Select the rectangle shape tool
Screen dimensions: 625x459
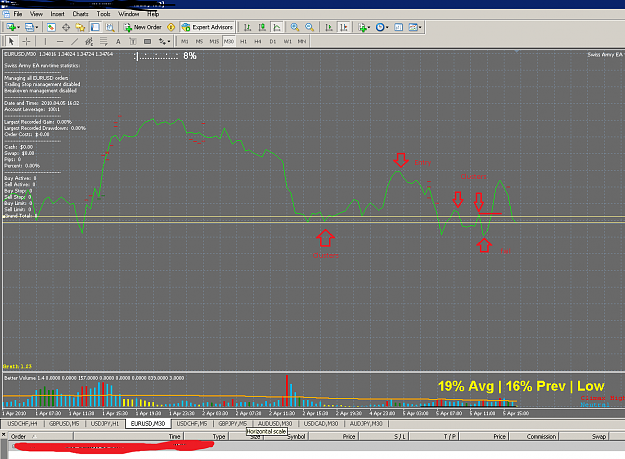coord(147,41)
